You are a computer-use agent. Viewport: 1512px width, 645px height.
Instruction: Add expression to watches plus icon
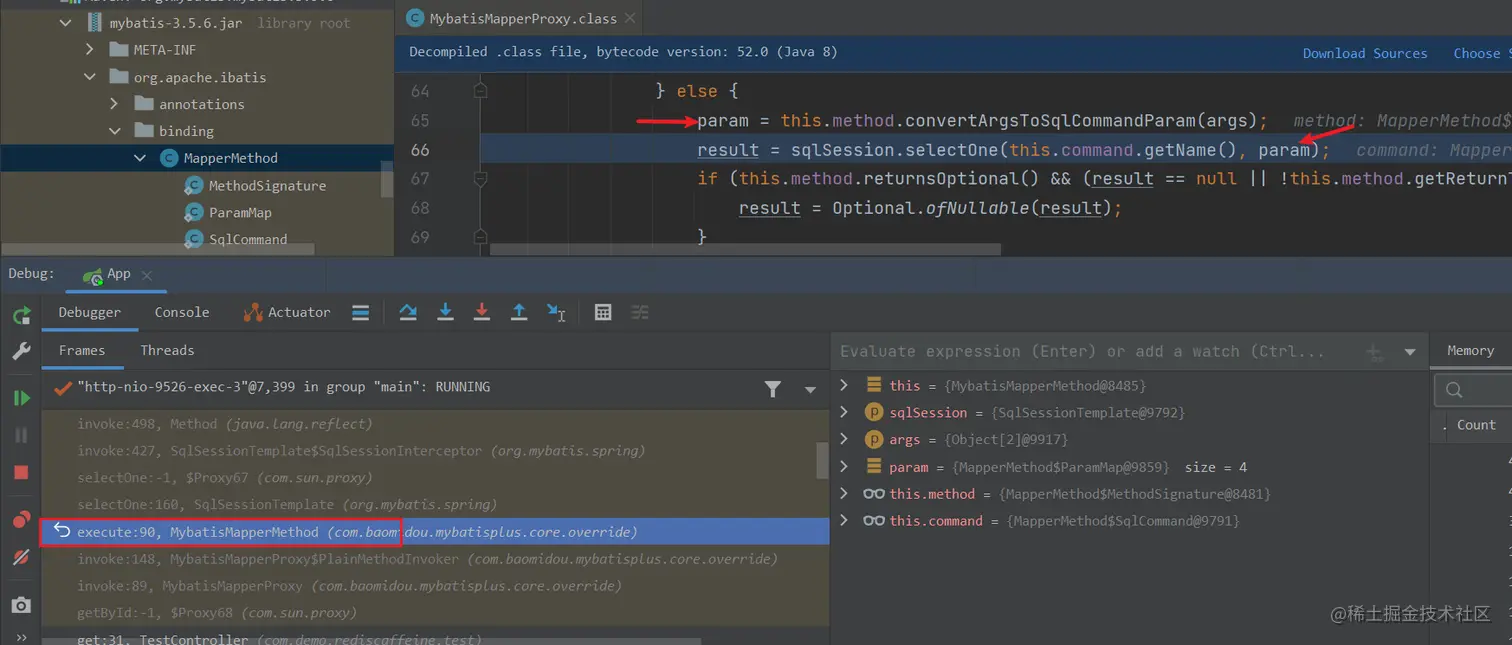1375,352
